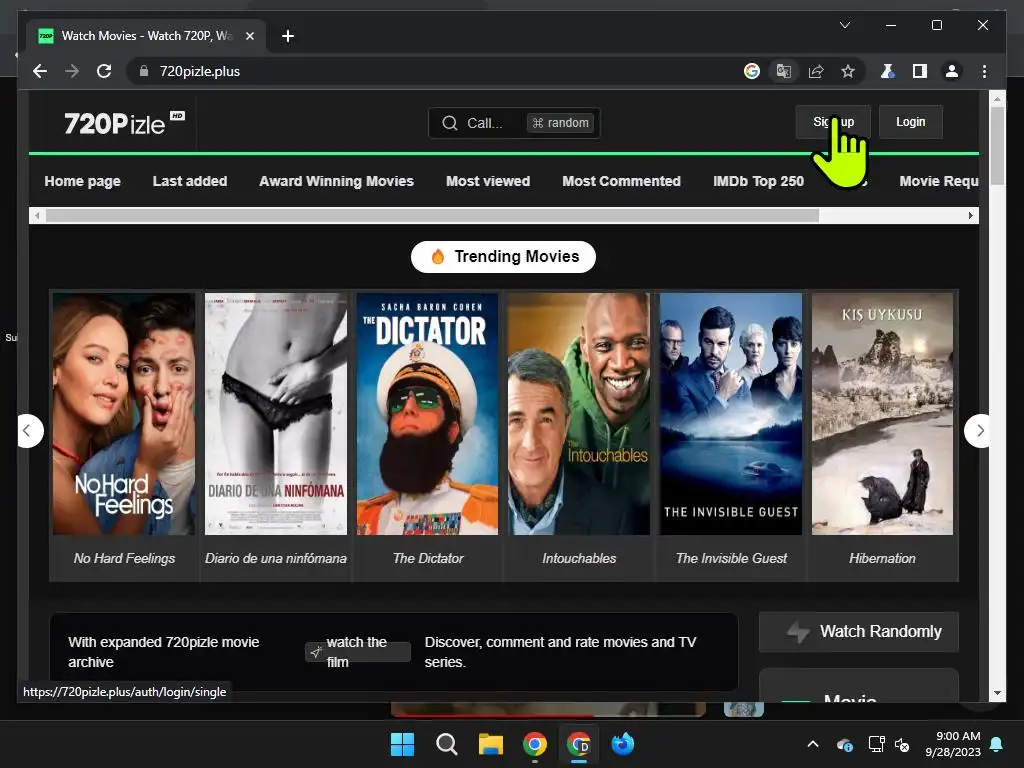The width and height of the screenshot is (1024, 768).
Task: Open a new tab with plus button
Action: click(287, 36)
